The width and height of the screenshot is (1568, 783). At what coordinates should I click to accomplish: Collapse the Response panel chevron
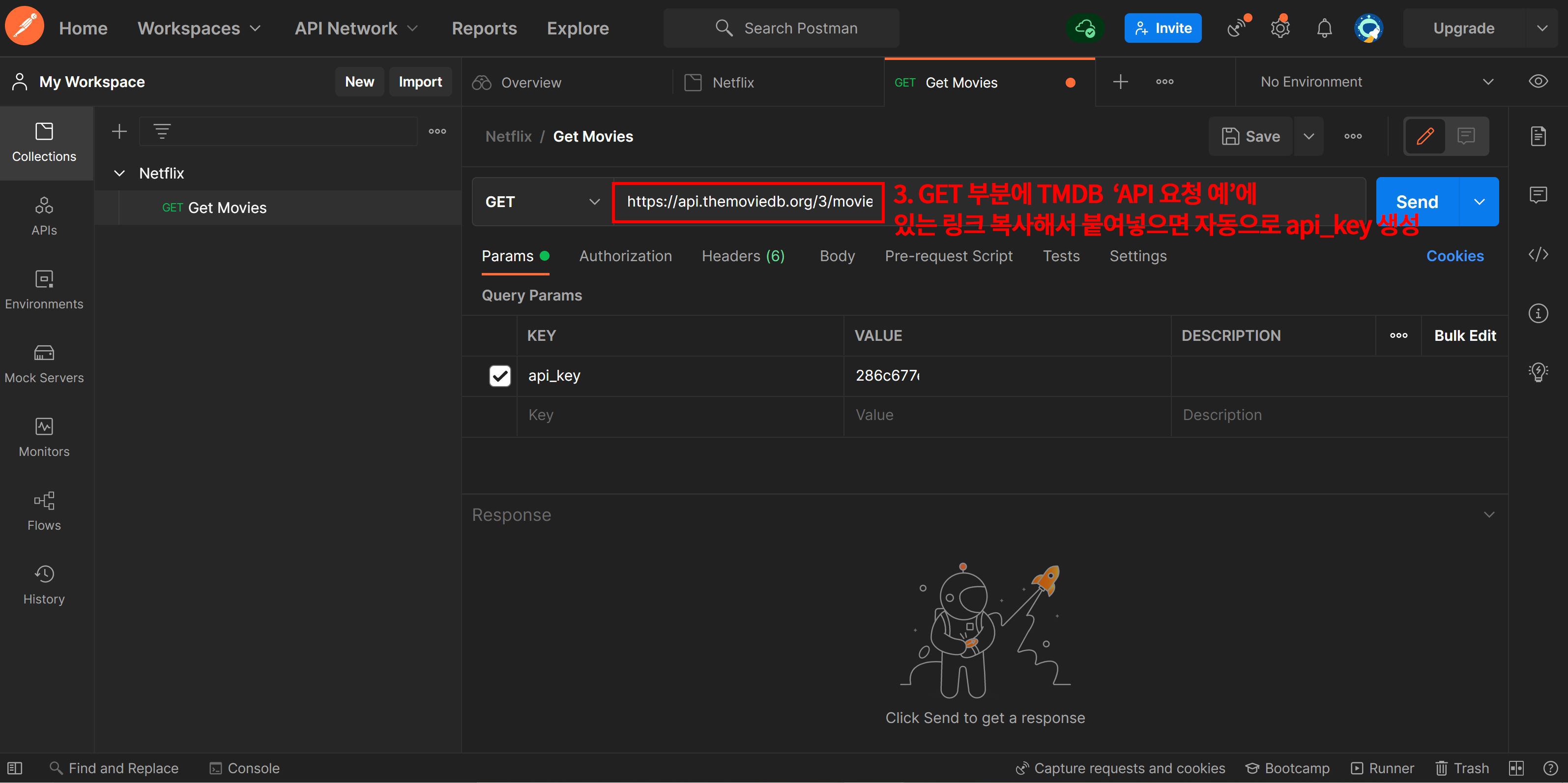tap(1489, 514)
